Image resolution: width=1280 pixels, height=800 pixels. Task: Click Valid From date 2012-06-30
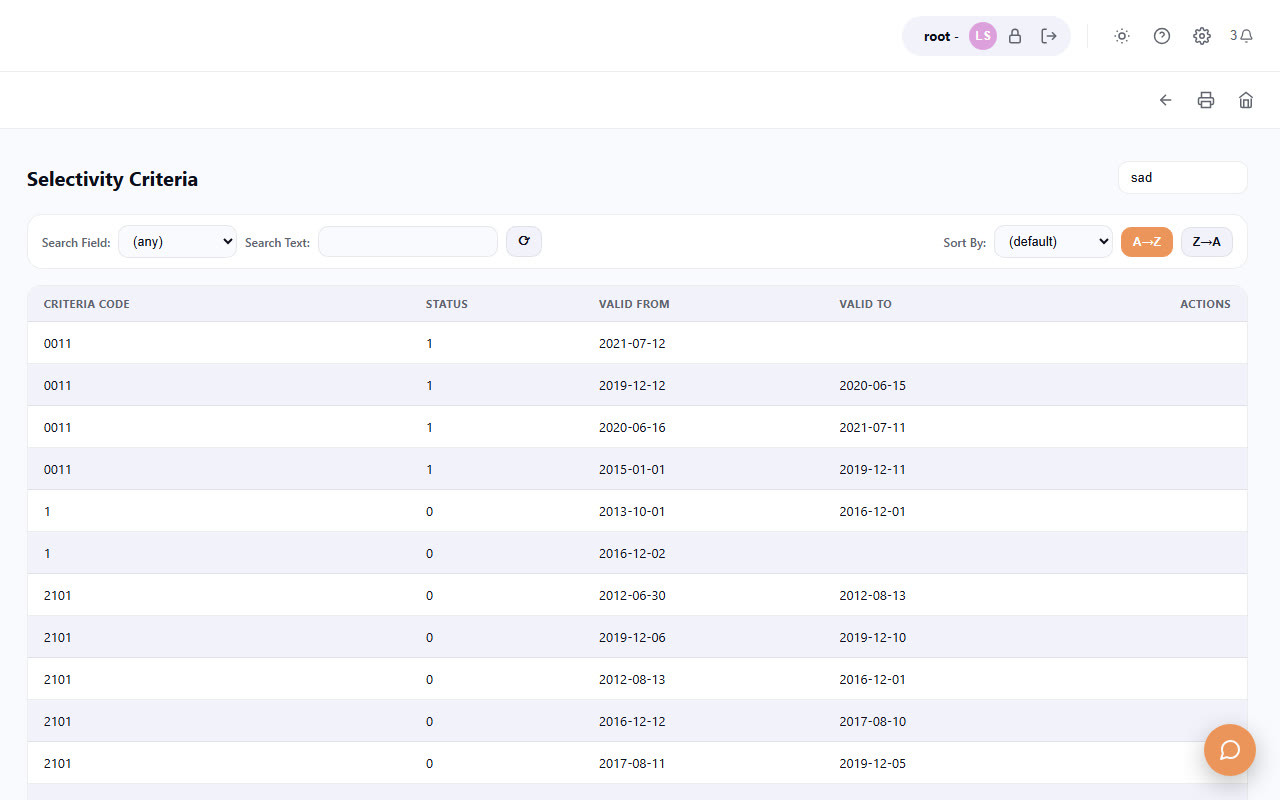click(632, 595)
